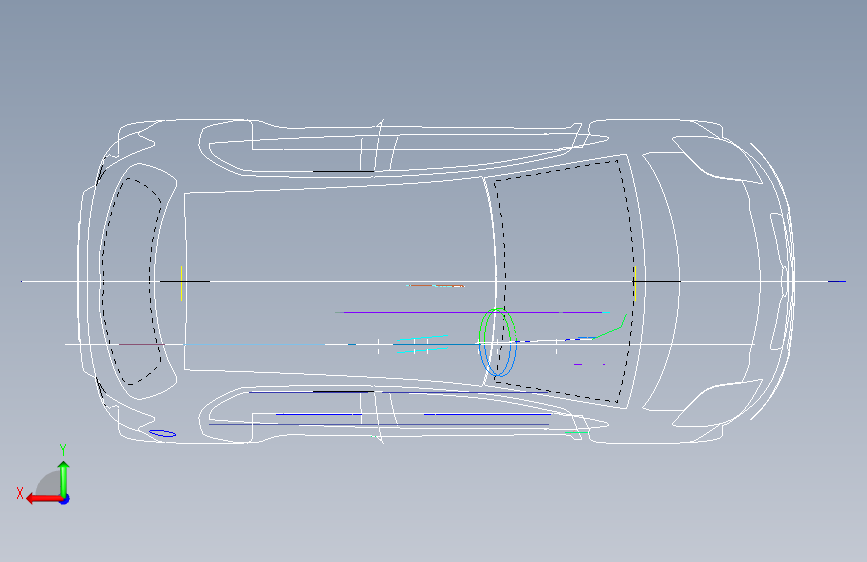Select the green angled polyline near windshield
Viewport: 867px width, 562px height.
coord(611,327)
